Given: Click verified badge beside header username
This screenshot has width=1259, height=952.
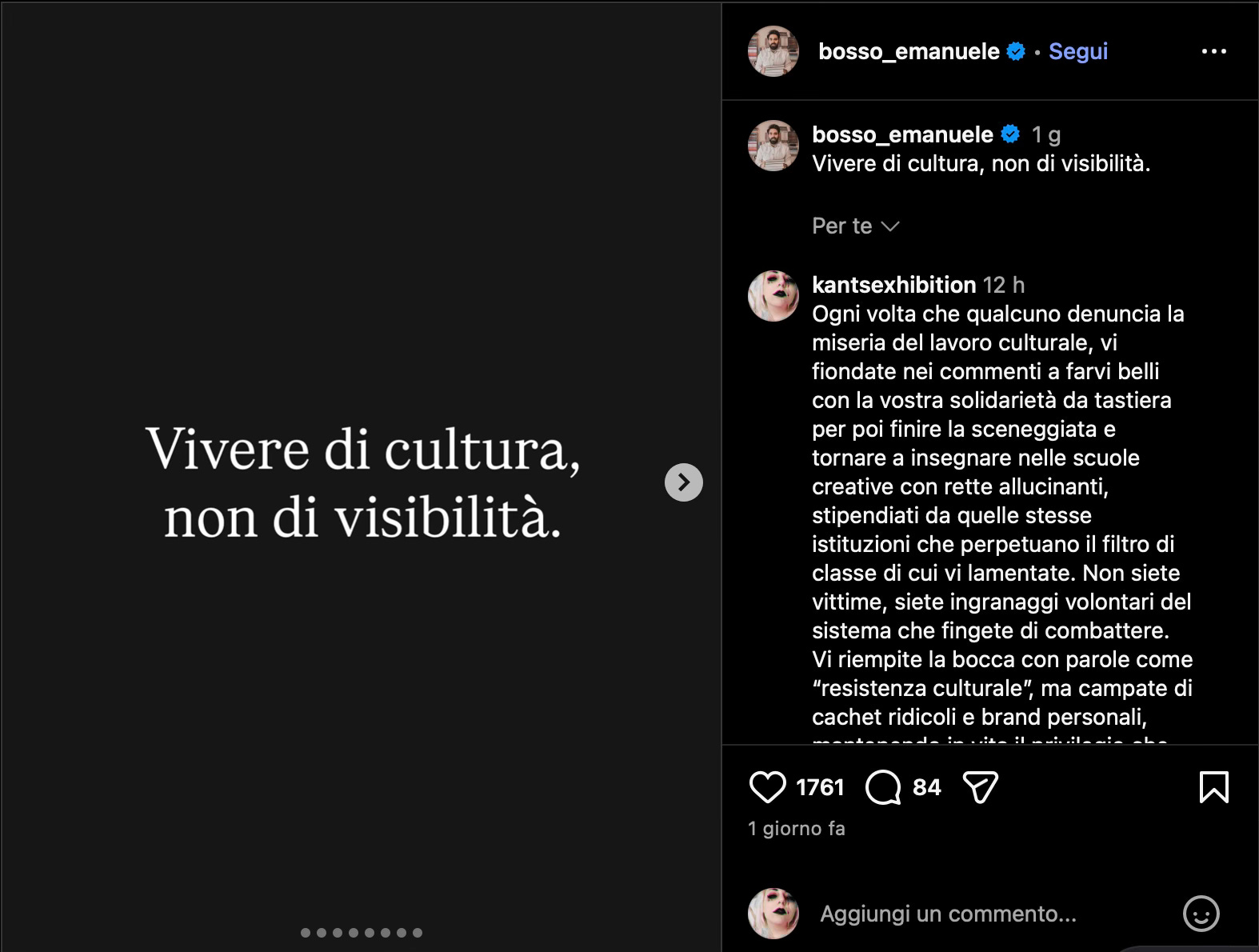Looking at the screenshot, I should tap(1016, 51).
